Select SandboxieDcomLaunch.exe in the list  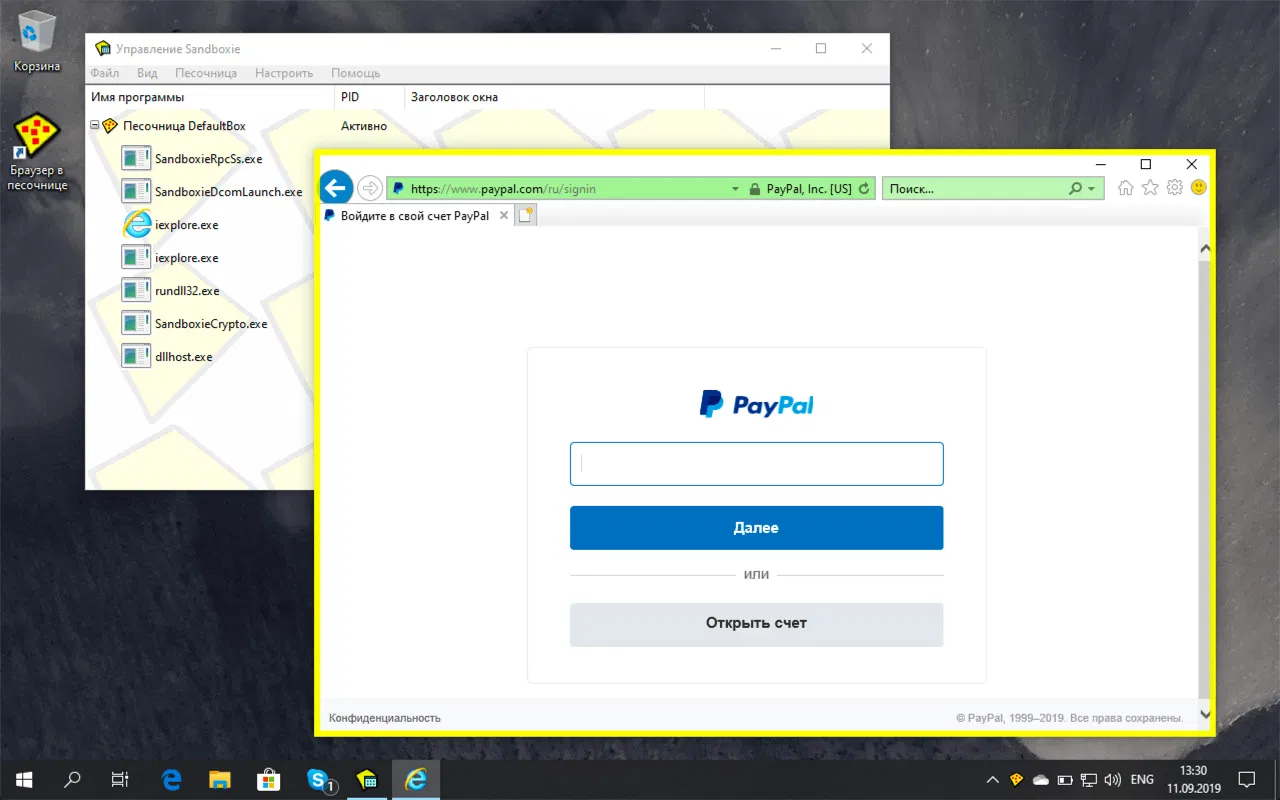228,191
